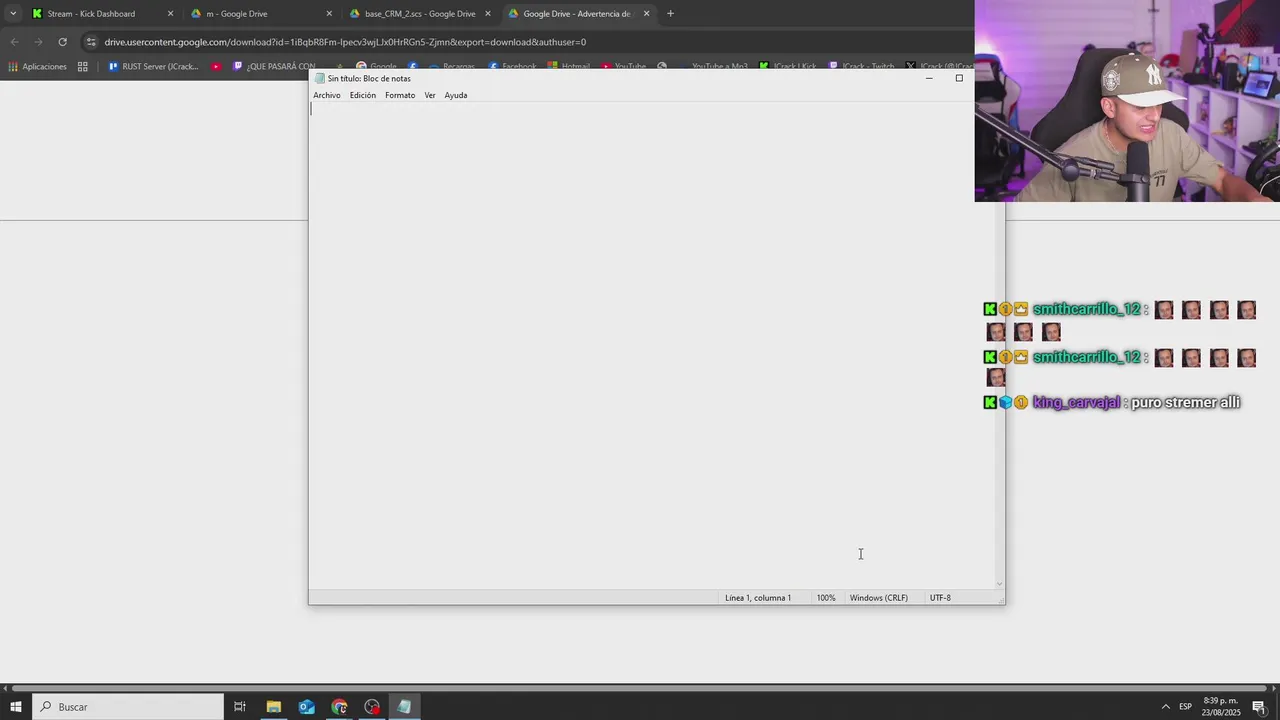Close the Stream - Kick Dashboard tab
The height and width of the screenshot is (720, 1280).
(170, 14)
